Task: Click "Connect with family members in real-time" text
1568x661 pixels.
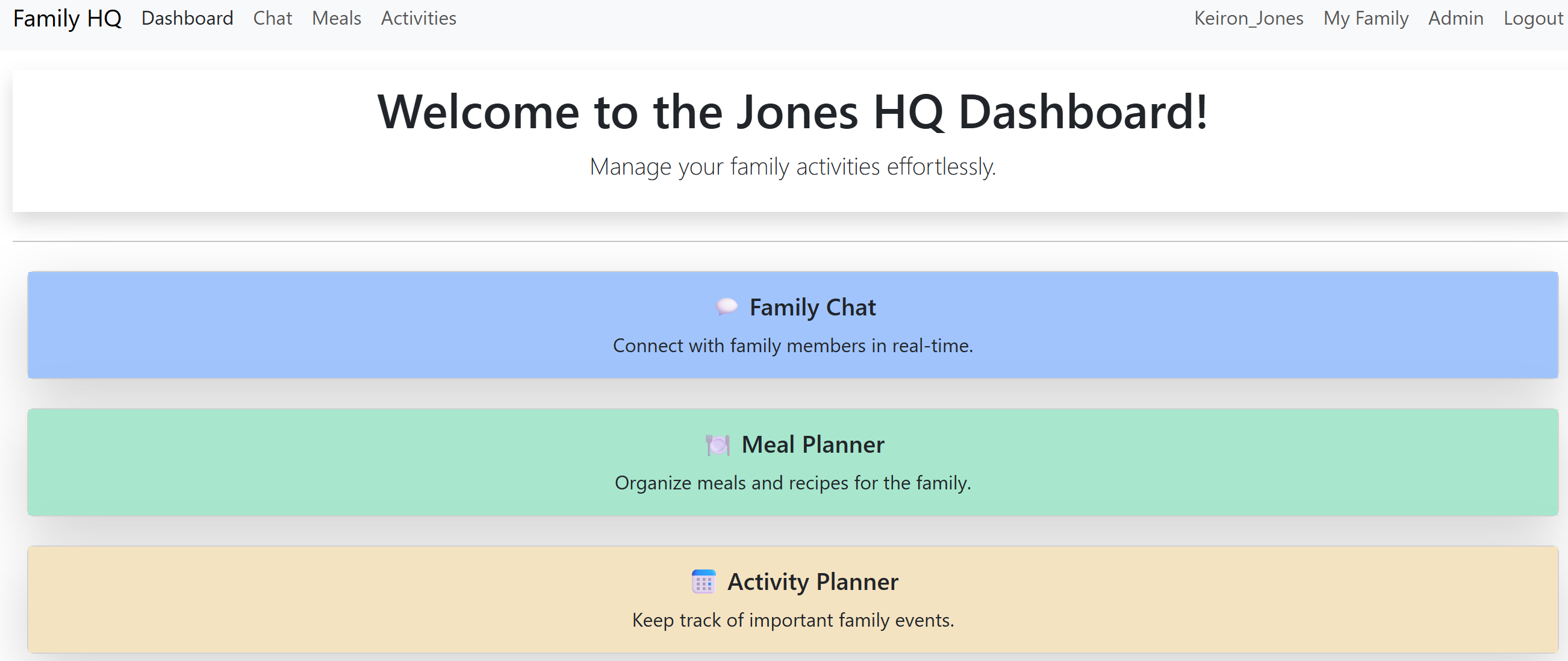Action: coord(792,346)
